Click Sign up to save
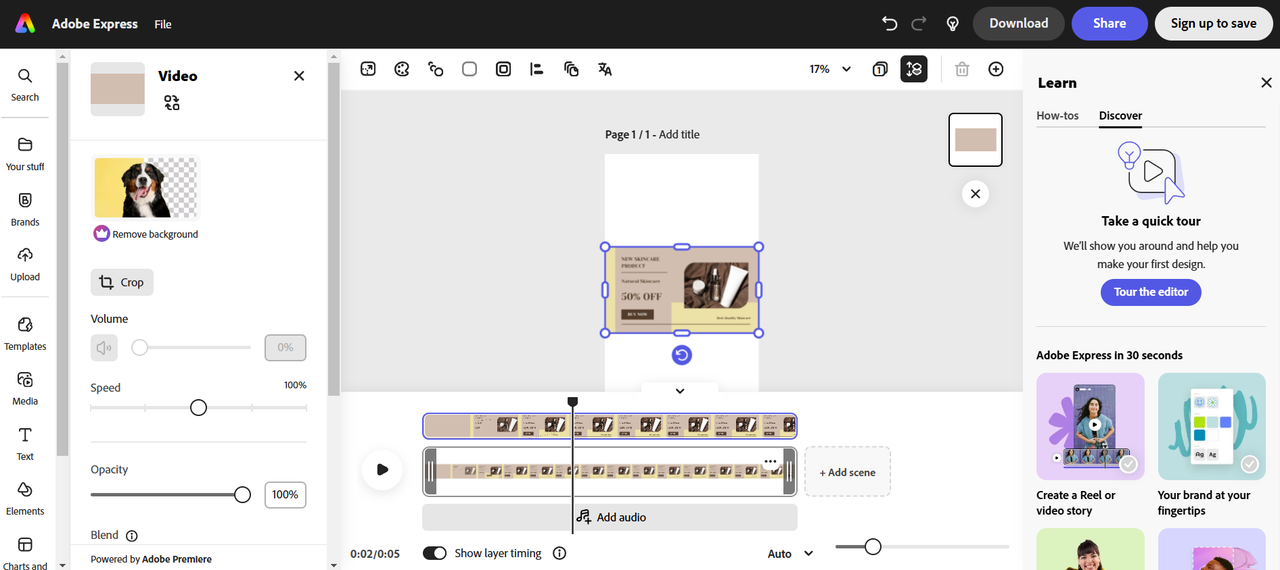Screen dimensions: 1280x570 (1214, 23)
